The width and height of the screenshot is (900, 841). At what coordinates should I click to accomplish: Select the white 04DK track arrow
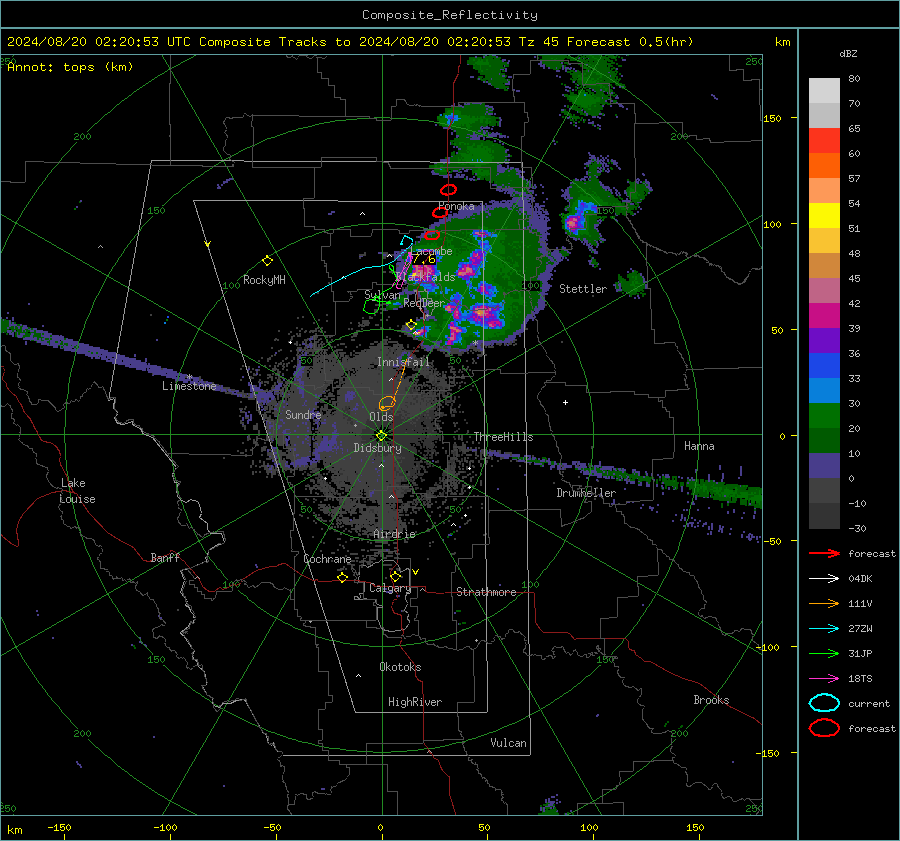[x=824, y=579]
